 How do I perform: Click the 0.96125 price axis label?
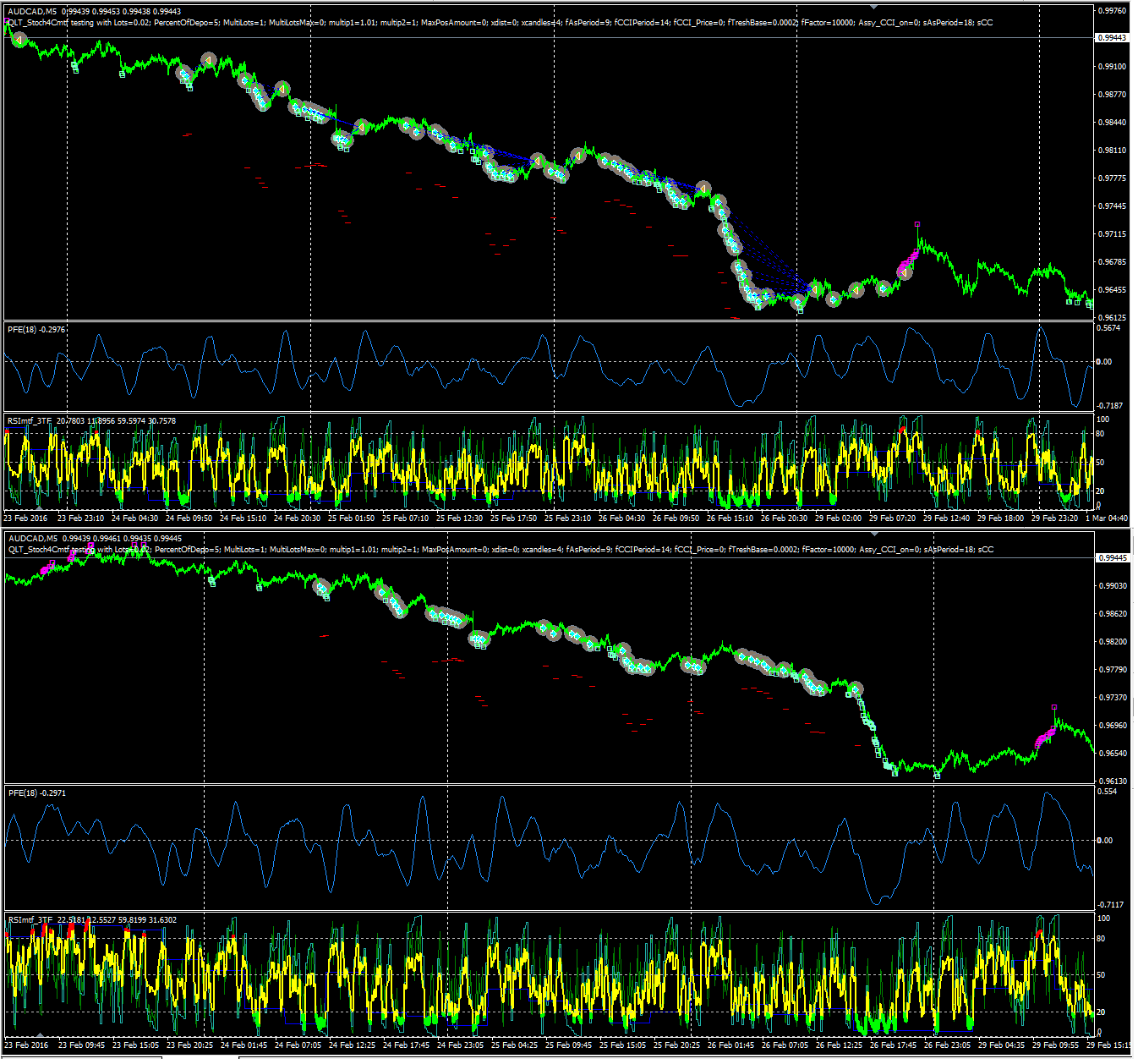coord(1112,318)
